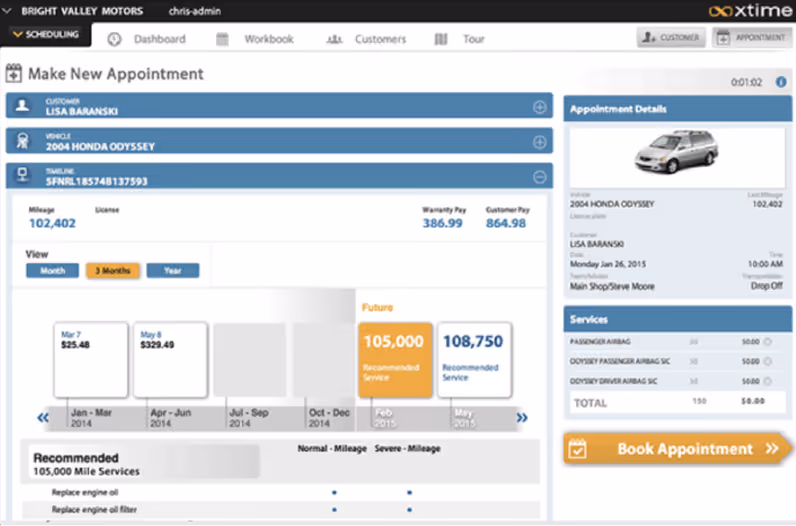This screenshot has height=526, width=796.
Task: Open the Scheduling dropdown menu
Action: (46, 34)
